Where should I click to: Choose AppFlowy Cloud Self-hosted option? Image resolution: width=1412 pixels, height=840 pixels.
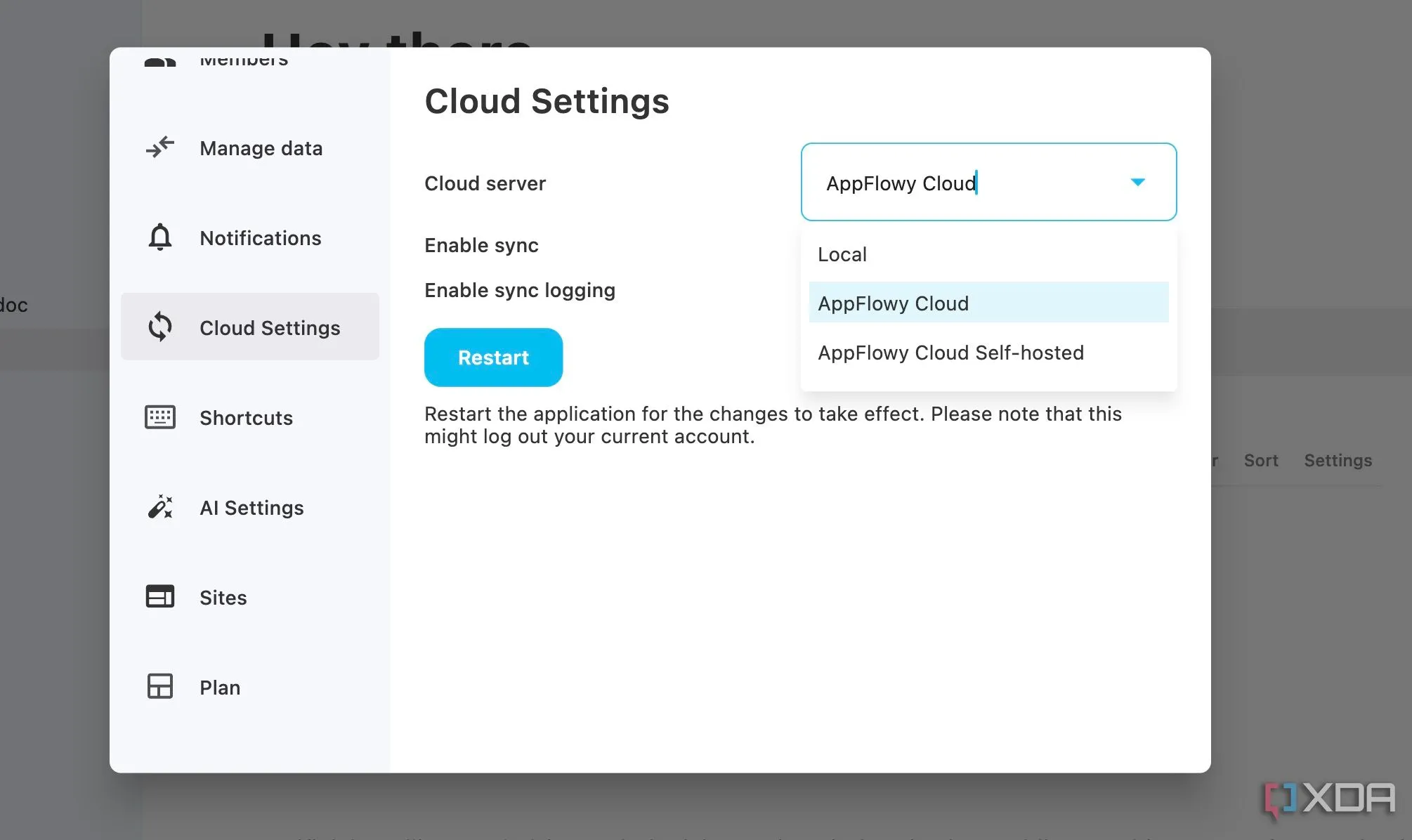point(988,353)
